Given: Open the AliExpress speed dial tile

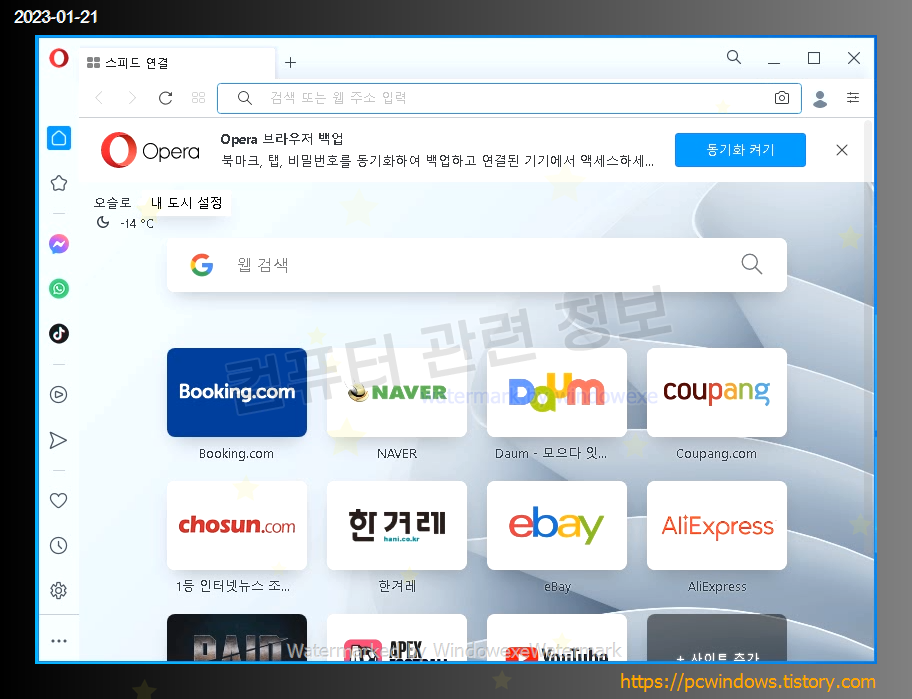Looking at the screenshot, I should 717,525.
